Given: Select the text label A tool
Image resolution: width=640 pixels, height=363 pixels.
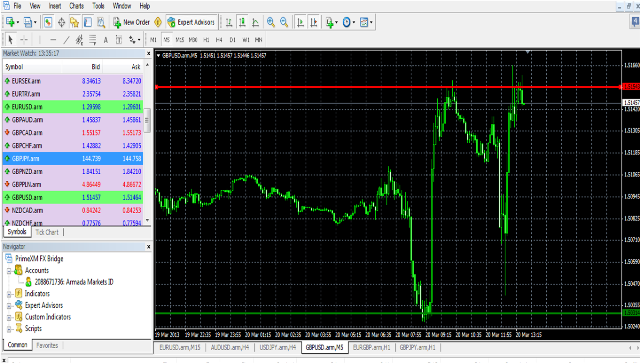Looking at the screenshot, I should click(x=106, y=40).
